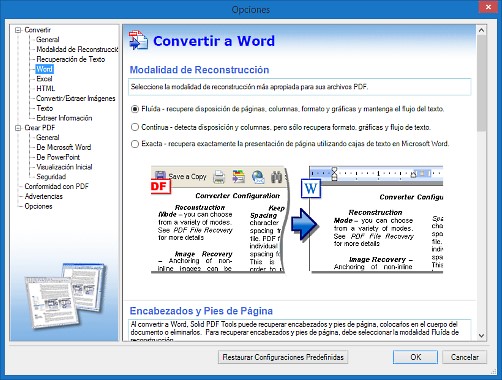Screen dimensions: 502x380
Task: Click the PDF to Word preview image
Action: point(297,219)
